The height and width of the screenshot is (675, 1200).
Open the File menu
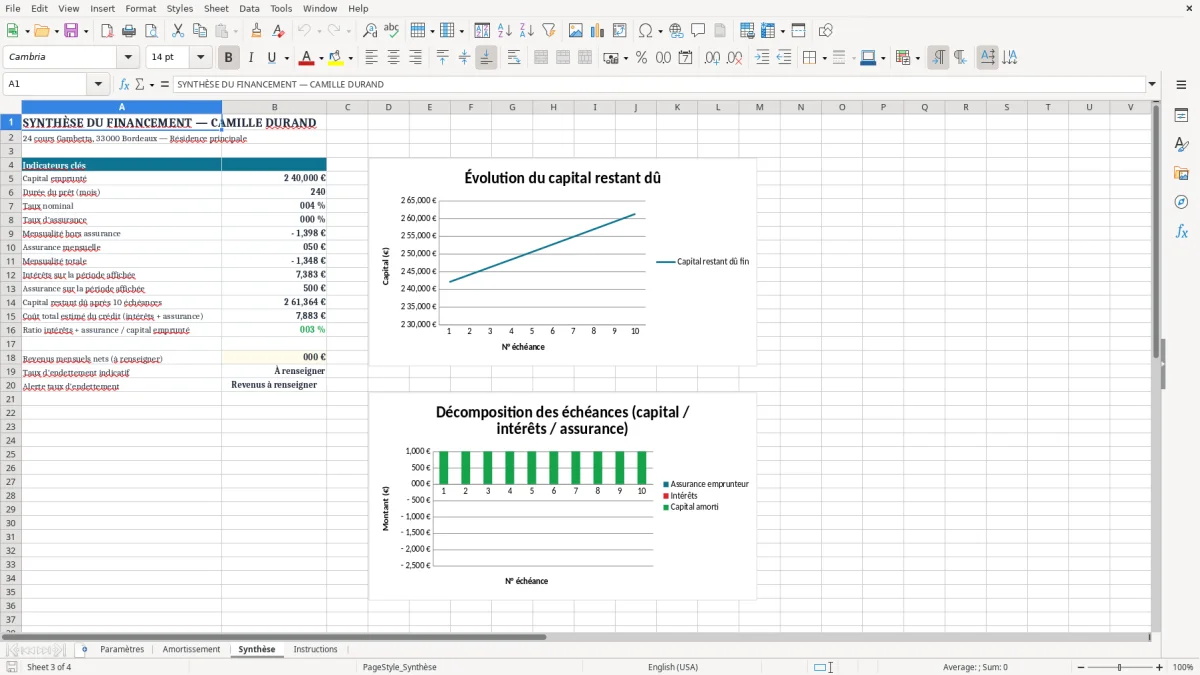(x=13, y=8)
